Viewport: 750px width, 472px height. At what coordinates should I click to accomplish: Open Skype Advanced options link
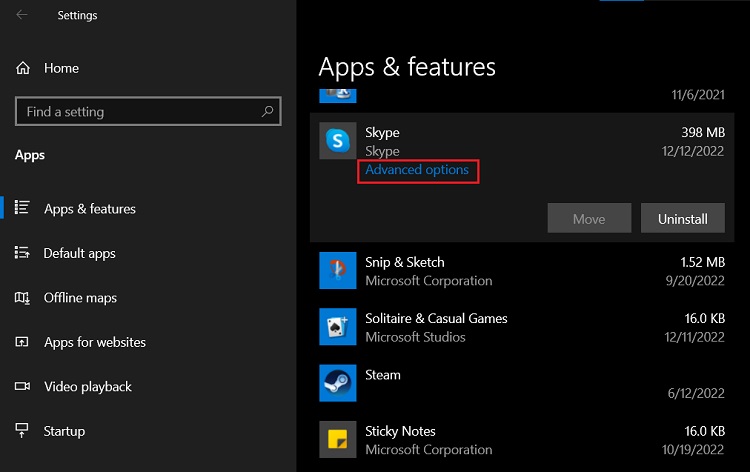coord(417,170)
